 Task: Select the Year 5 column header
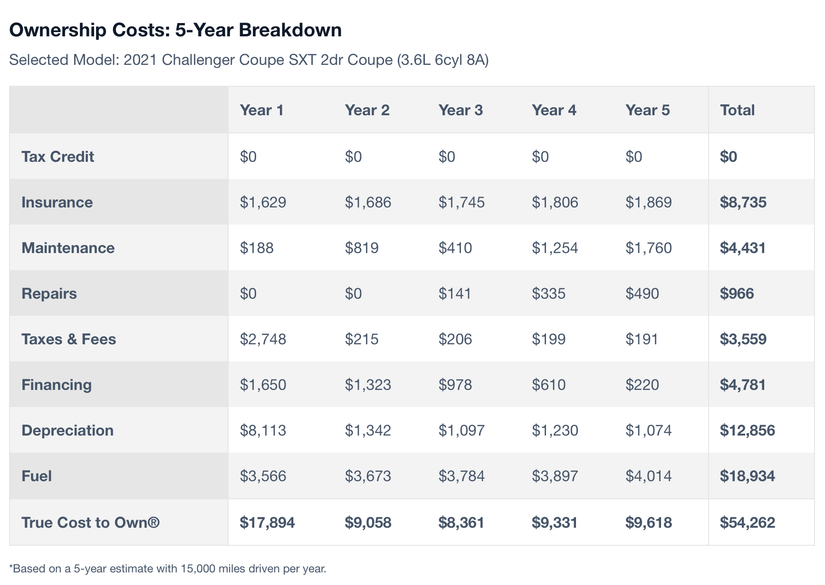point(648,110)
